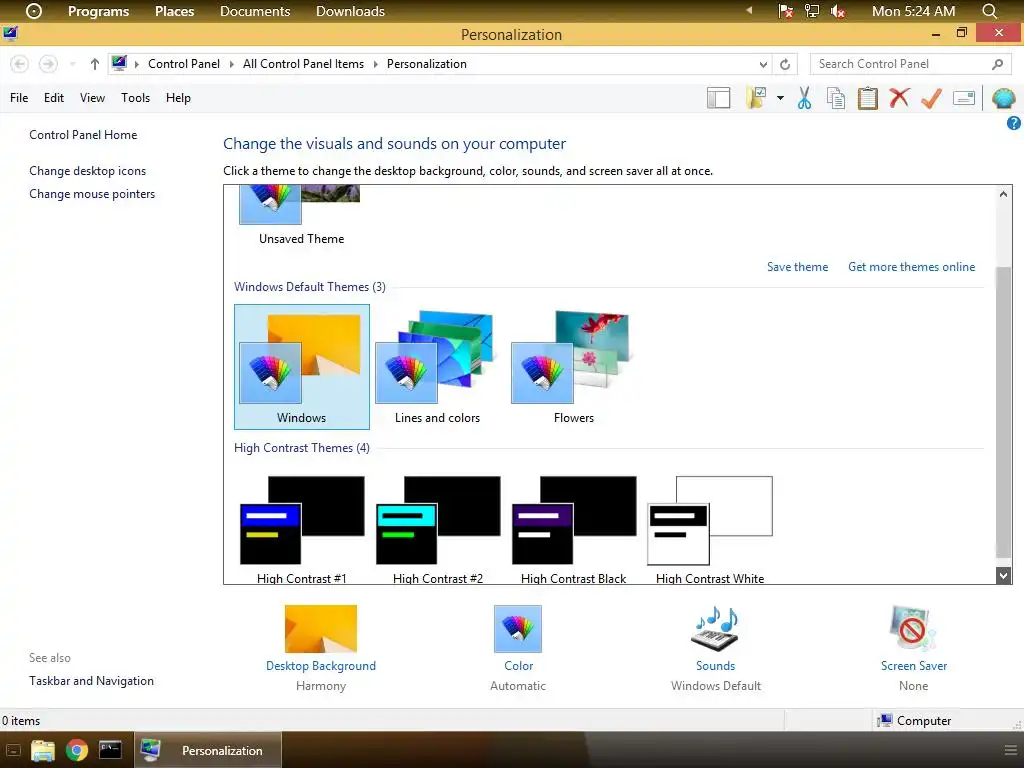Select the High Contrast #1 theme

point(302,528)
